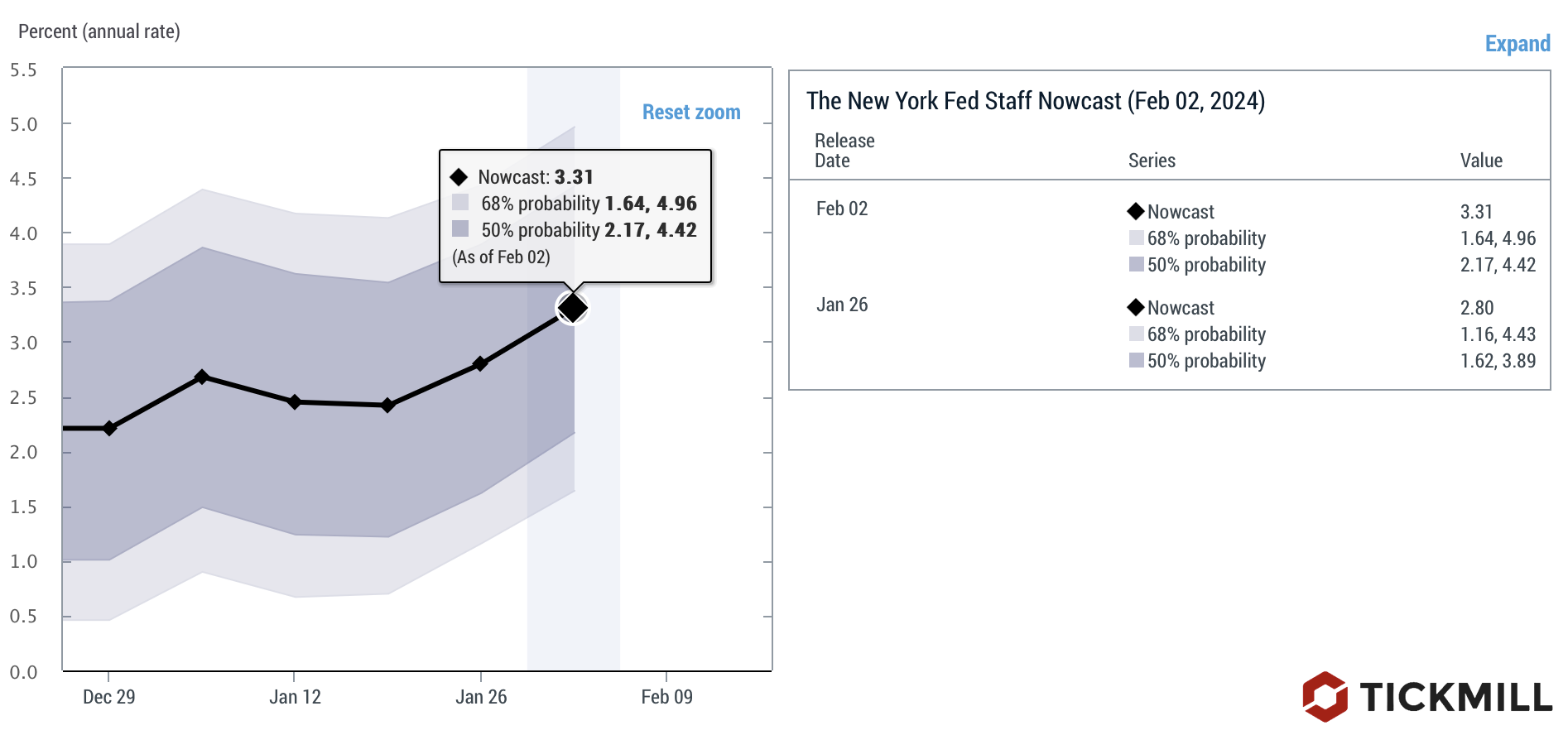1568x735 pixels.
Task: Click the Expand link above the table
Action: click(1517, 44)
